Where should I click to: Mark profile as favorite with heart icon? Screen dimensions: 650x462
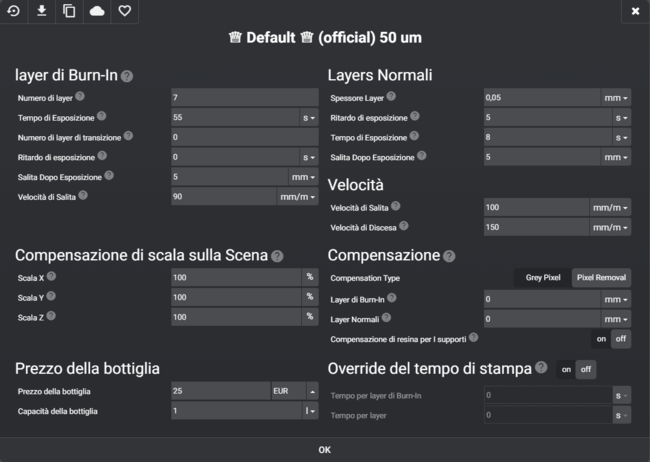124,11
